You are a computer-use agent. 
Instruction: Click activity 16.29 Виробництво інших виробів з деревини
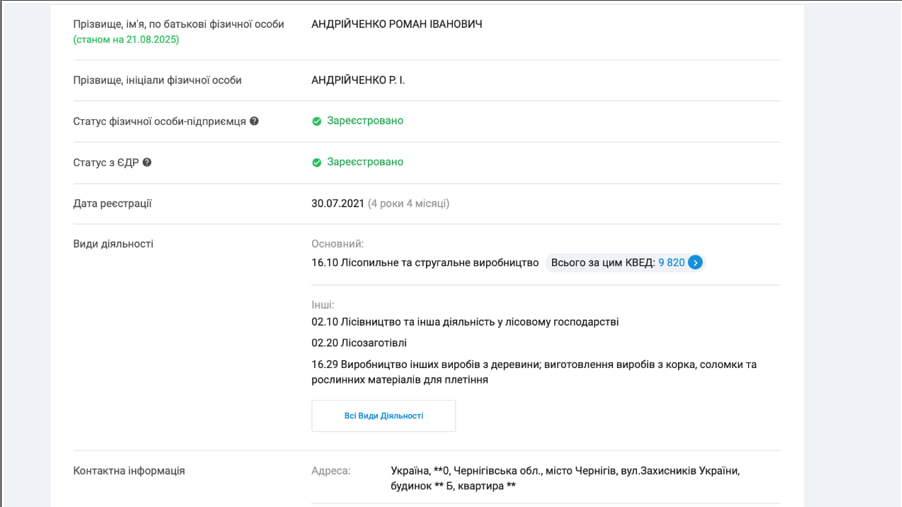point(533,365)
